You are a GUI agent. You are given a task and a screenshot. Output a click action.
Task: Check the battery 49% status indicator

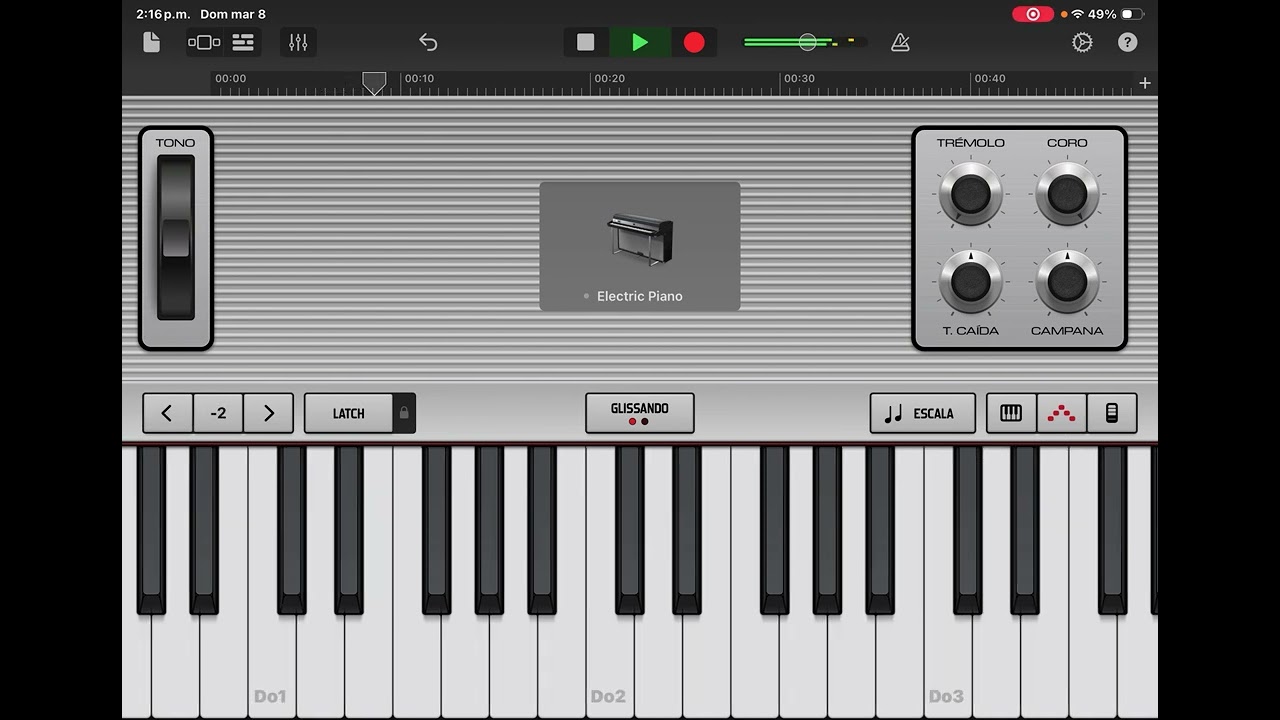point(1116,14)
